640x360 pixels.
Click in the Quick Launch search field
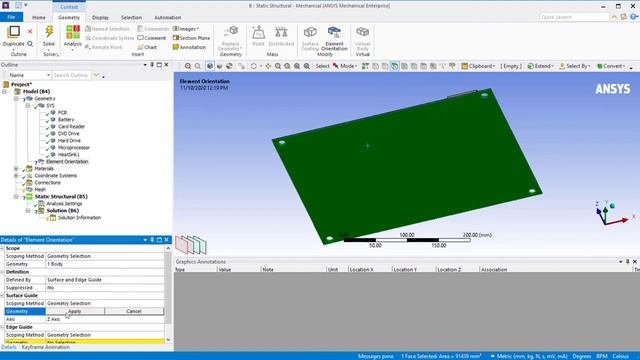click(x=574, y=17)
